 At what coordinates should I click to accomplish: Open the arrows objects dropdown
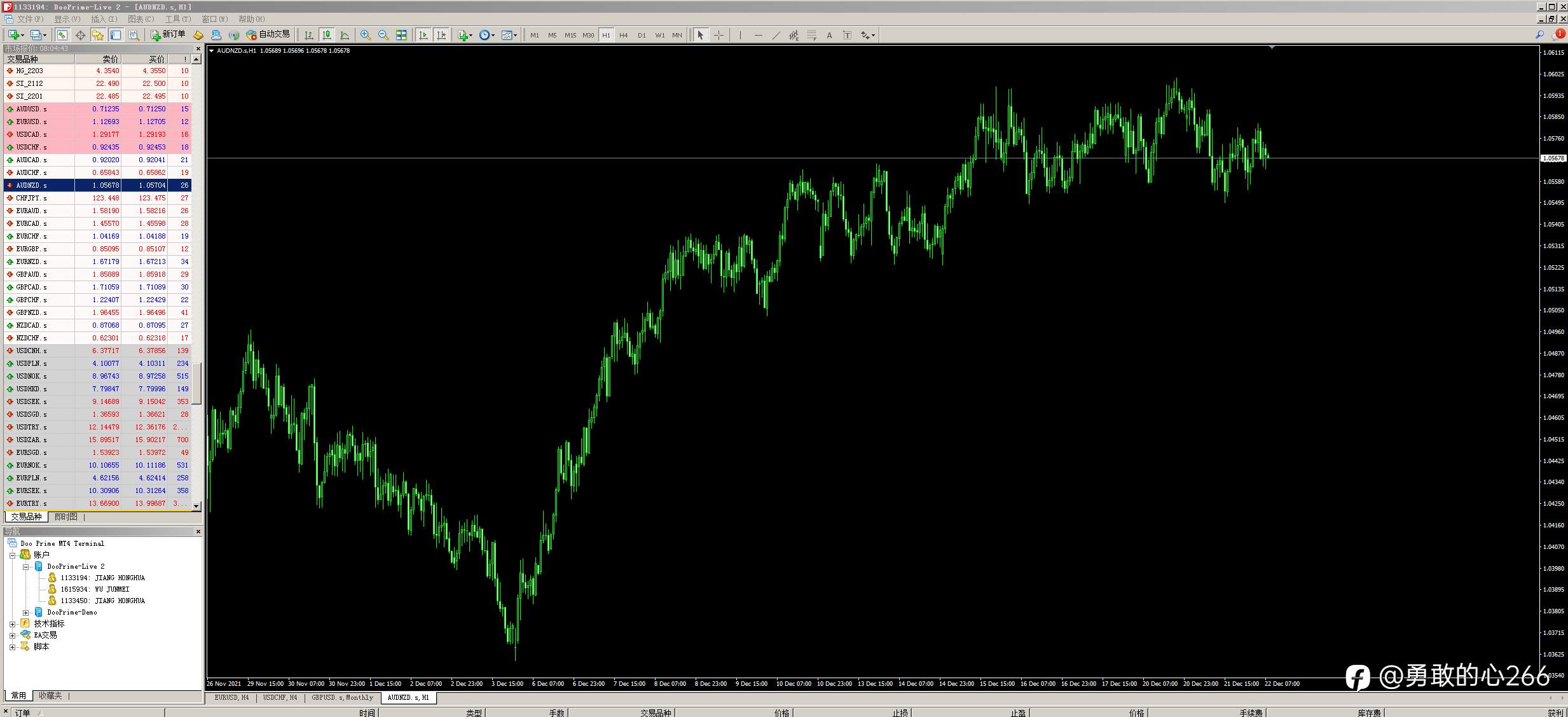pyautogui.click(x=868, y=35)
